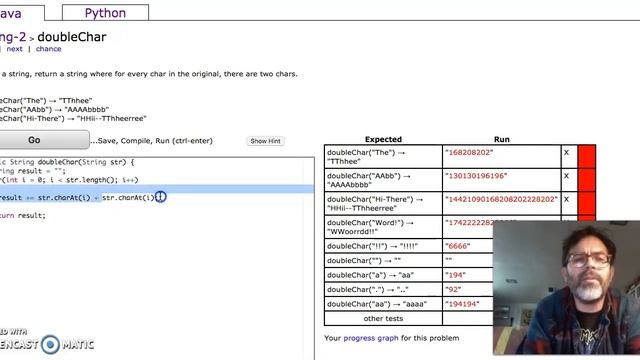Select the doubleChar("aa") expected cell
The height and width of the screenshot is (360, 640).
tap(383, 304)
